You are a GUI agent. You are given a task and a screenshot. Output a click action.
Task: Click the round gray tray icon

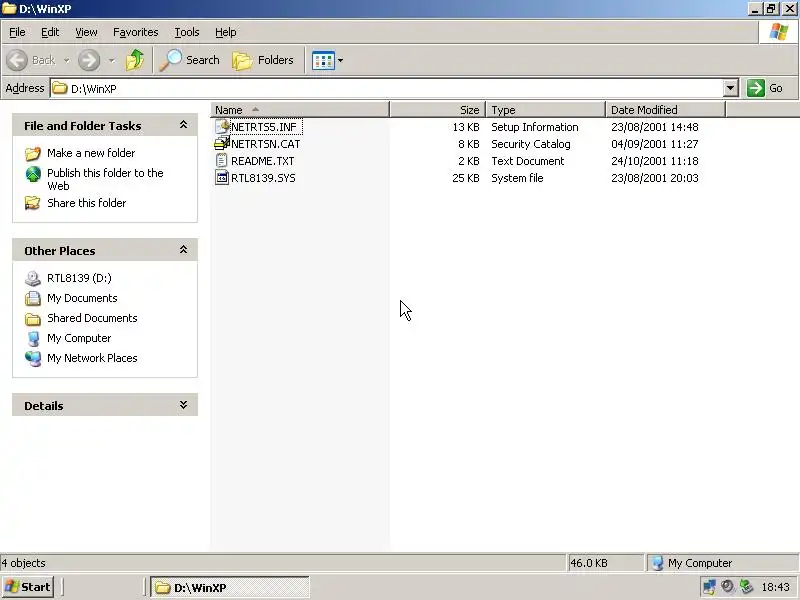point(728,587)
